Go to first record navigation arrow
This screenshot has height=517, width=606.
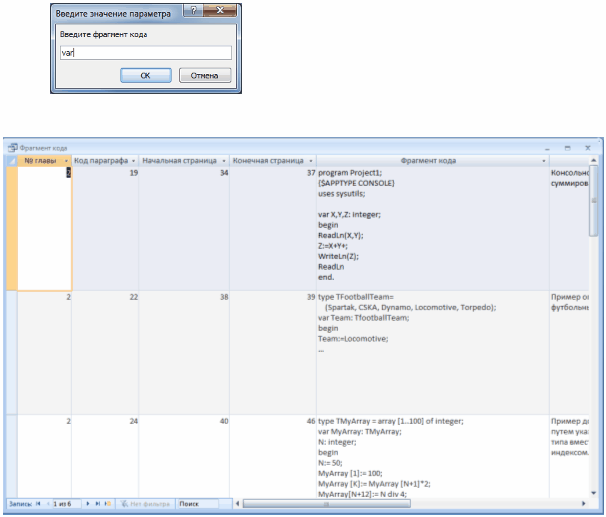[39, 506]
